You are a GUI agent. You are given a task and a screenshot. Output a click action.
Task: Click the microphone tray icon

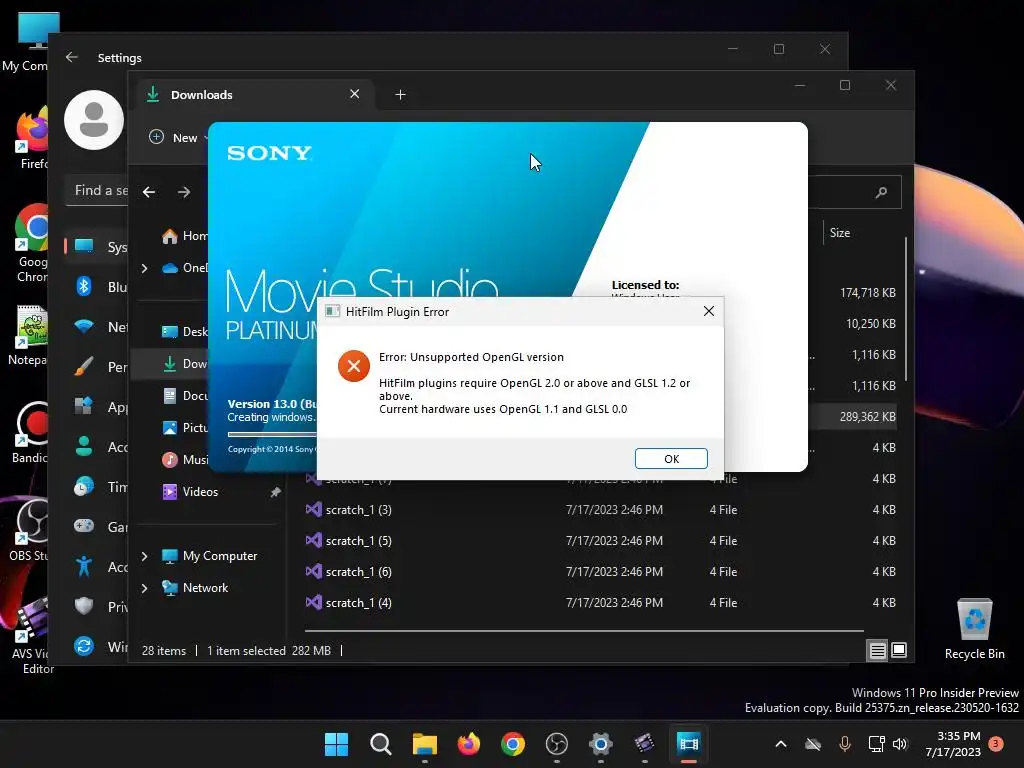pyautogui.click(x=844, y=744)
